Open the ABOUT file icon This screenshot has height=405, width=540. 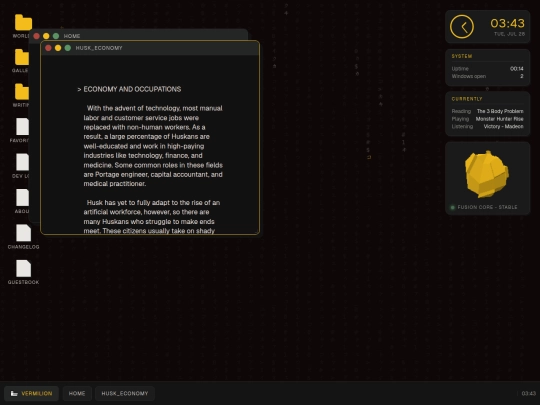22,197
